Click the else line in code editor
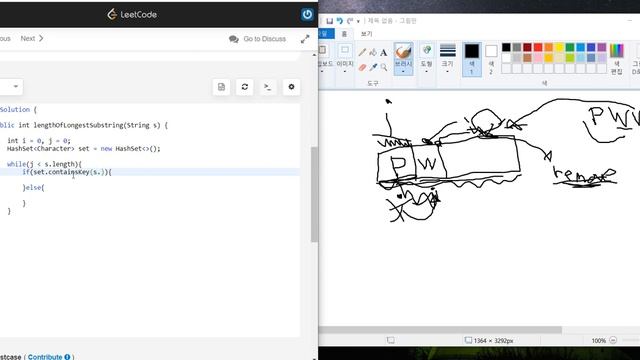Image resolution: width=640 pixels, height=360 pixels. tap(33, 187)
